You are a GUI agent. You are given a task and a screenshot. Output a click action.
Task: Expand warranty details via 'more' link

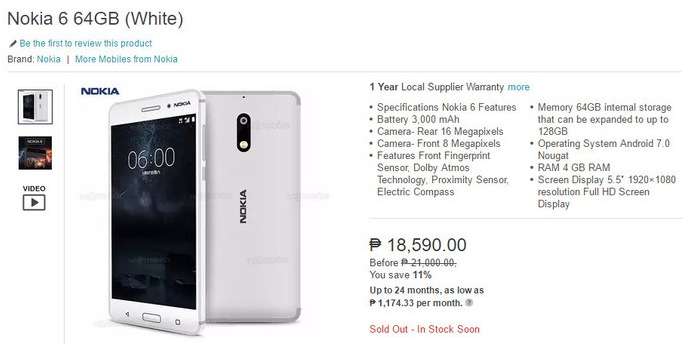coord(519,87)
